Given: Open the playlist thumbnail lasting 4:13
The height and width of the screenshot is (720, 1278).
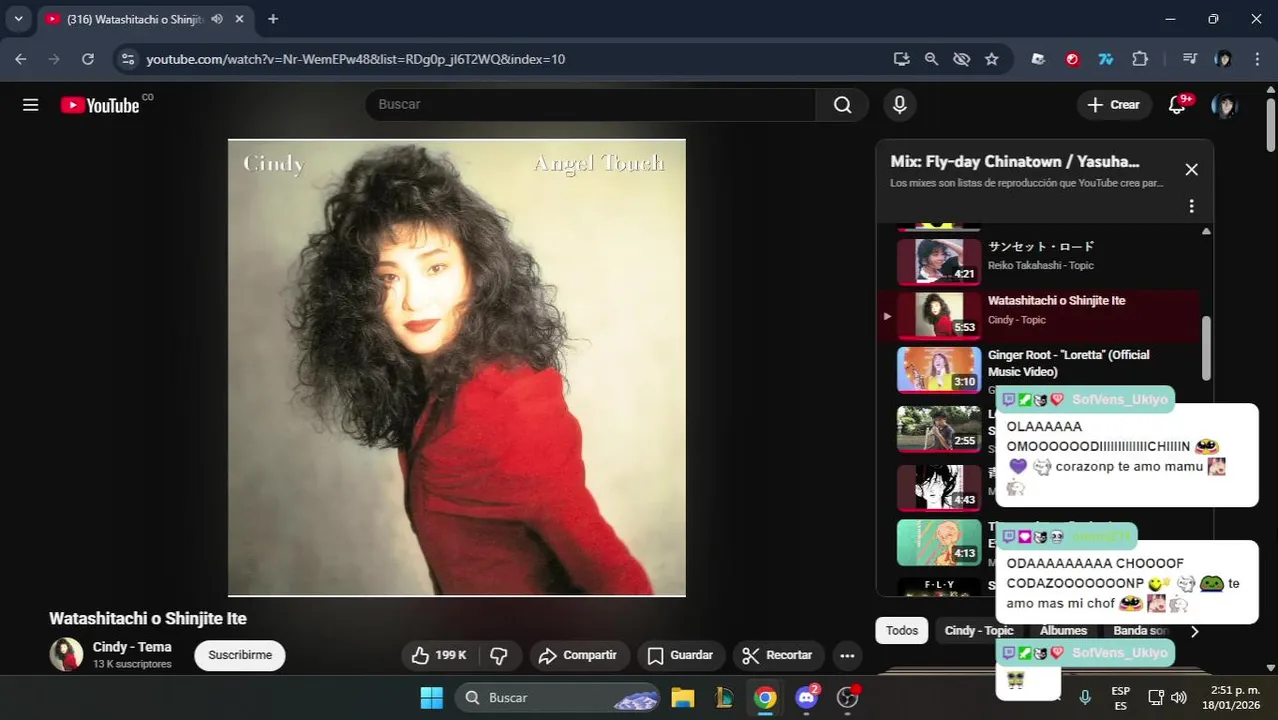Looking at the screenshot, I should tap(938, 542).
